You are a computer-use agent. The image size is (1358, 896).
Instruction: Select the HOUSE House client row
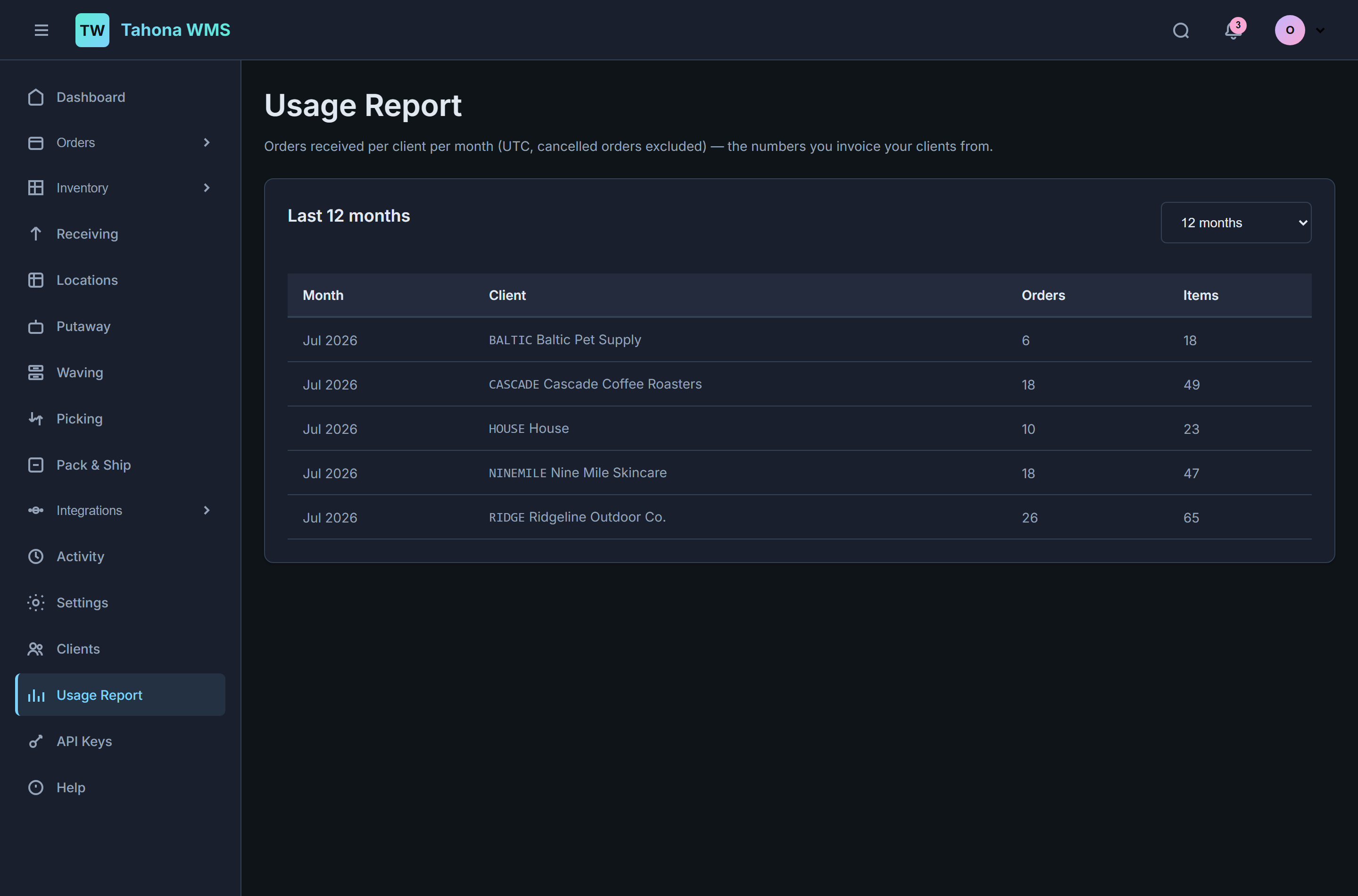(799, 429)
